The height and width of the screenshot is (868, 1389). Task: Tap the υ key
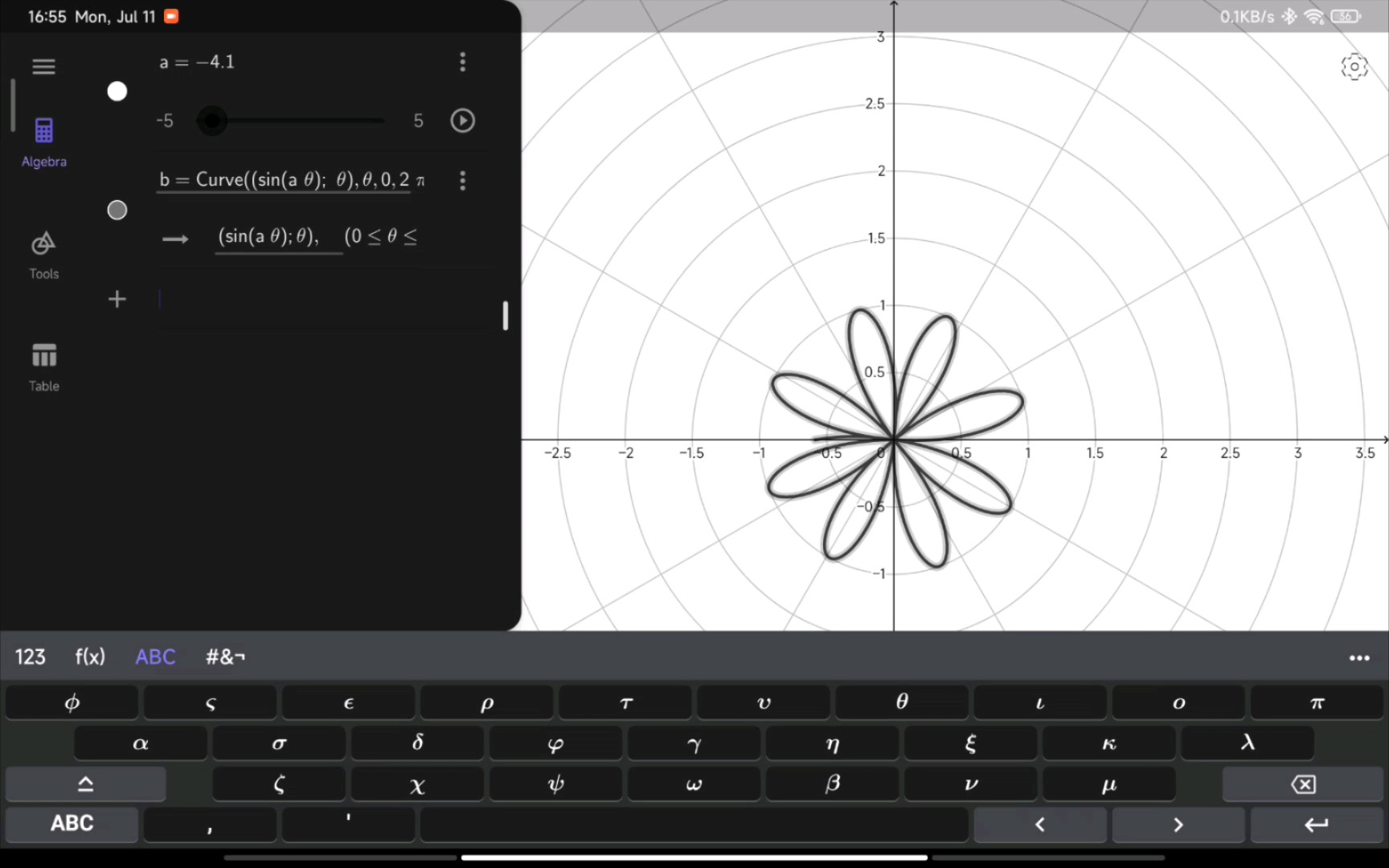pyautogui.click(x=764, y=702)
